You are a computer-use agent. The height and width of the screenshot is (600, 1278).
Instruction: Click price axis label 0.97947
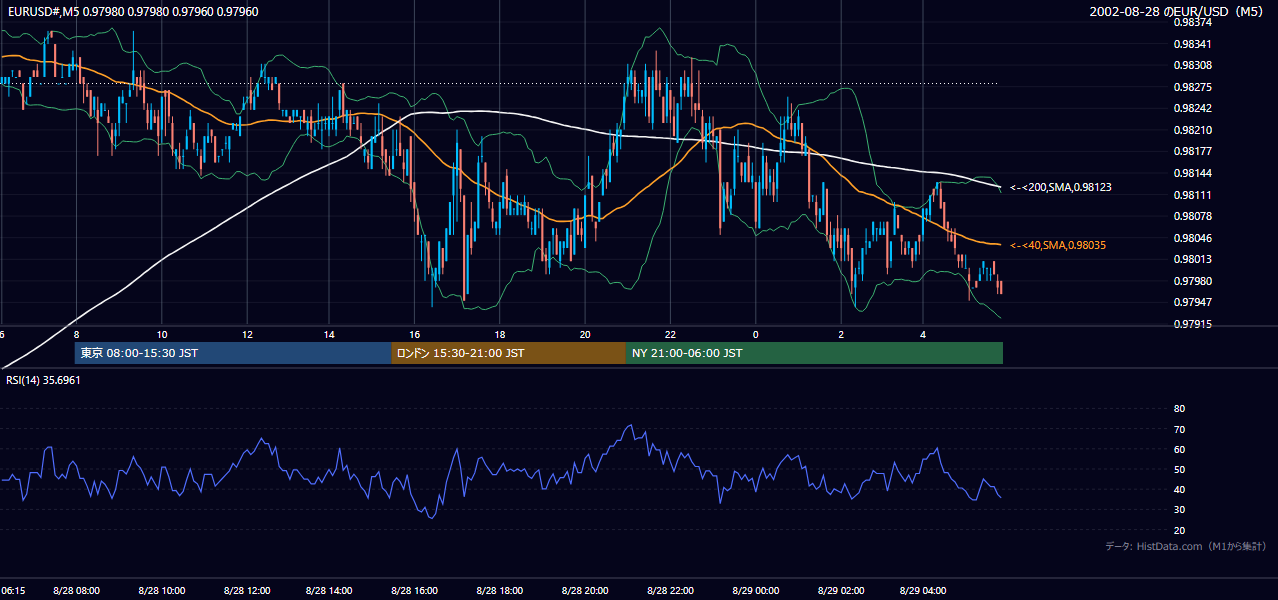pos(1191,302)
